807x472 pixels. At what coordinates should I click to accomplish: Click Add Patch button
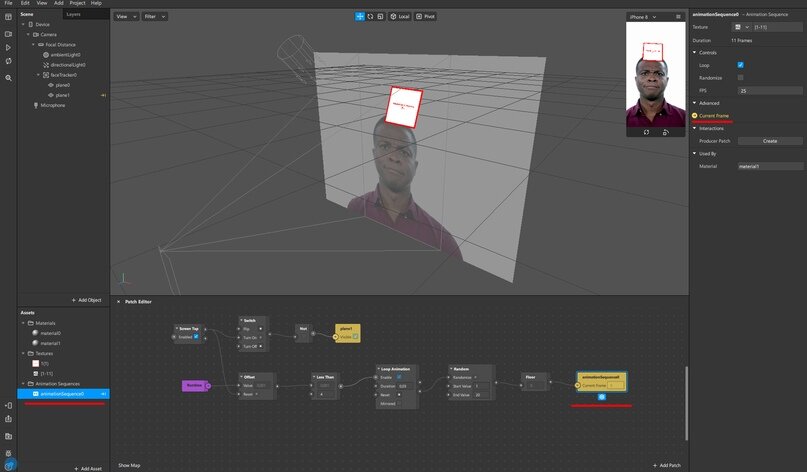[668, 465]
